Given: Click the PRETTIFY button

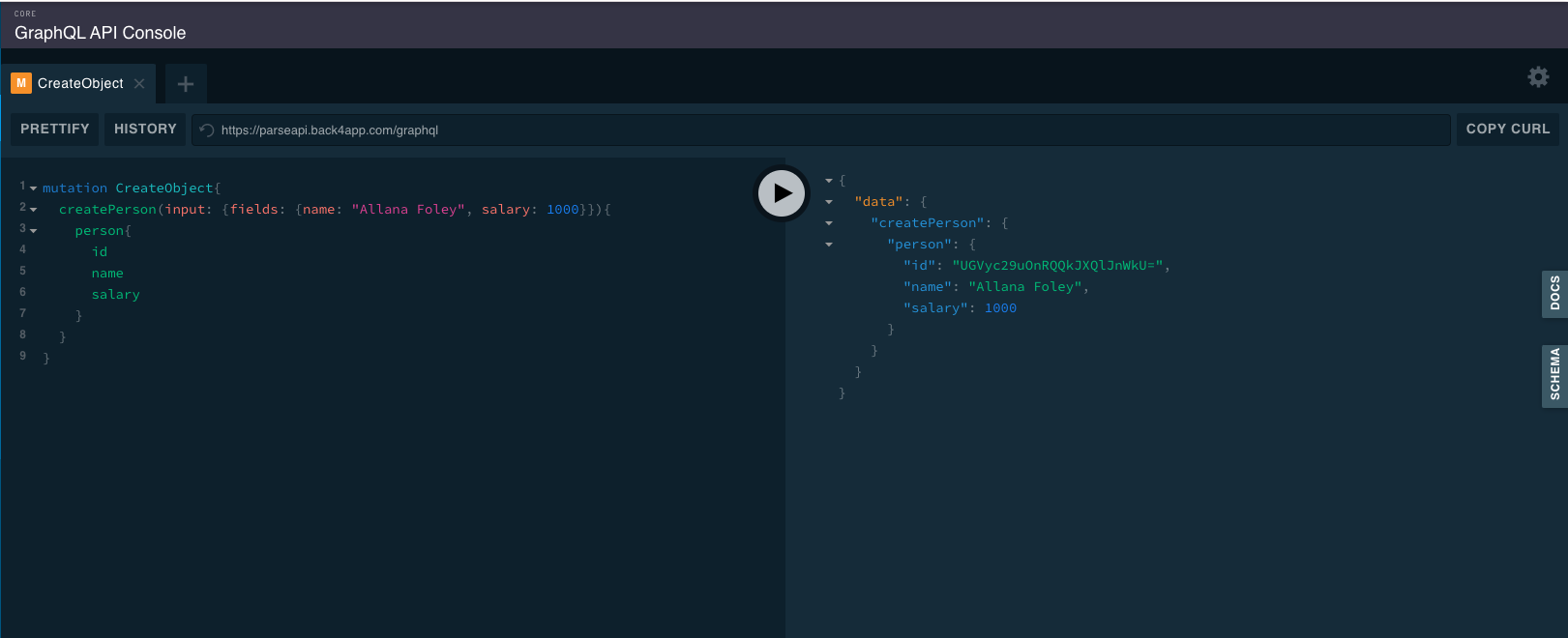Looking at the screenshot, I should click(x=55, y=129).
